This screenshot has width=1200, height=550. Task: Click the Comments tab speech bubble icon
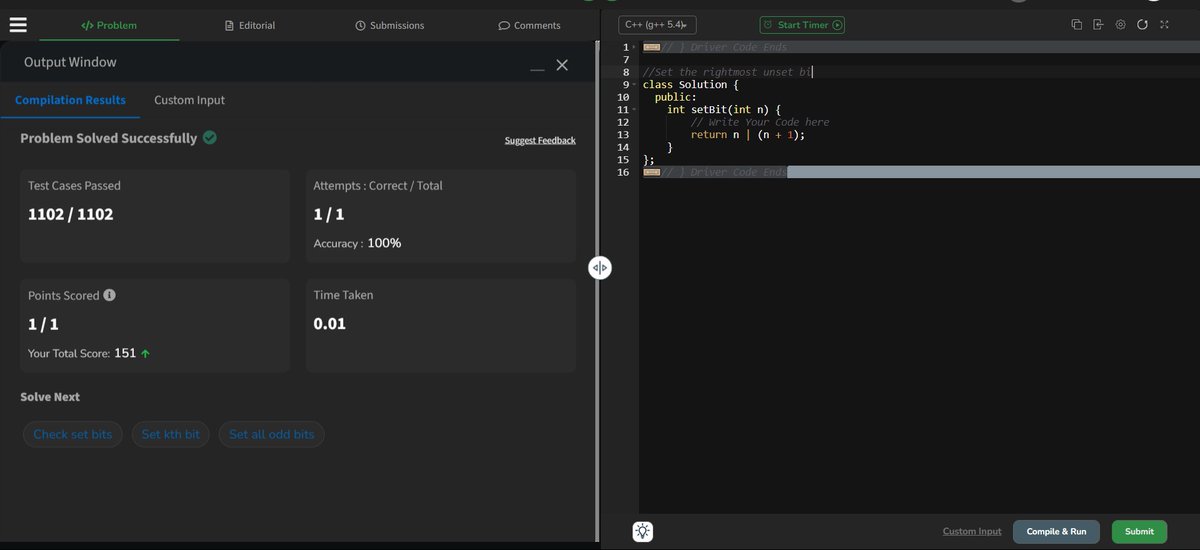tap(504, 25)
